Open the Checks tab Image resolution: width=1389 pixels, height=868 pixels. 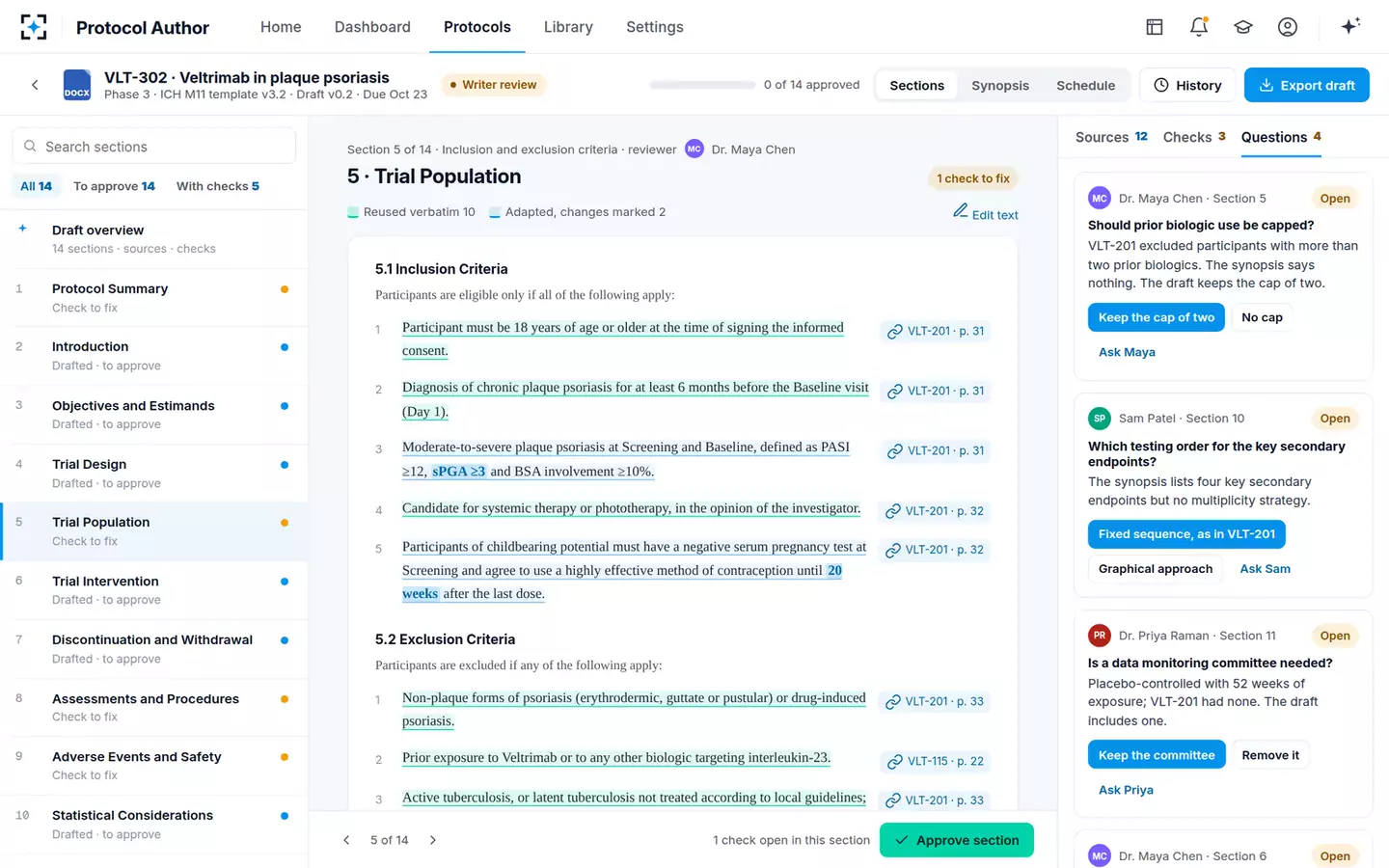point(1194,137)
